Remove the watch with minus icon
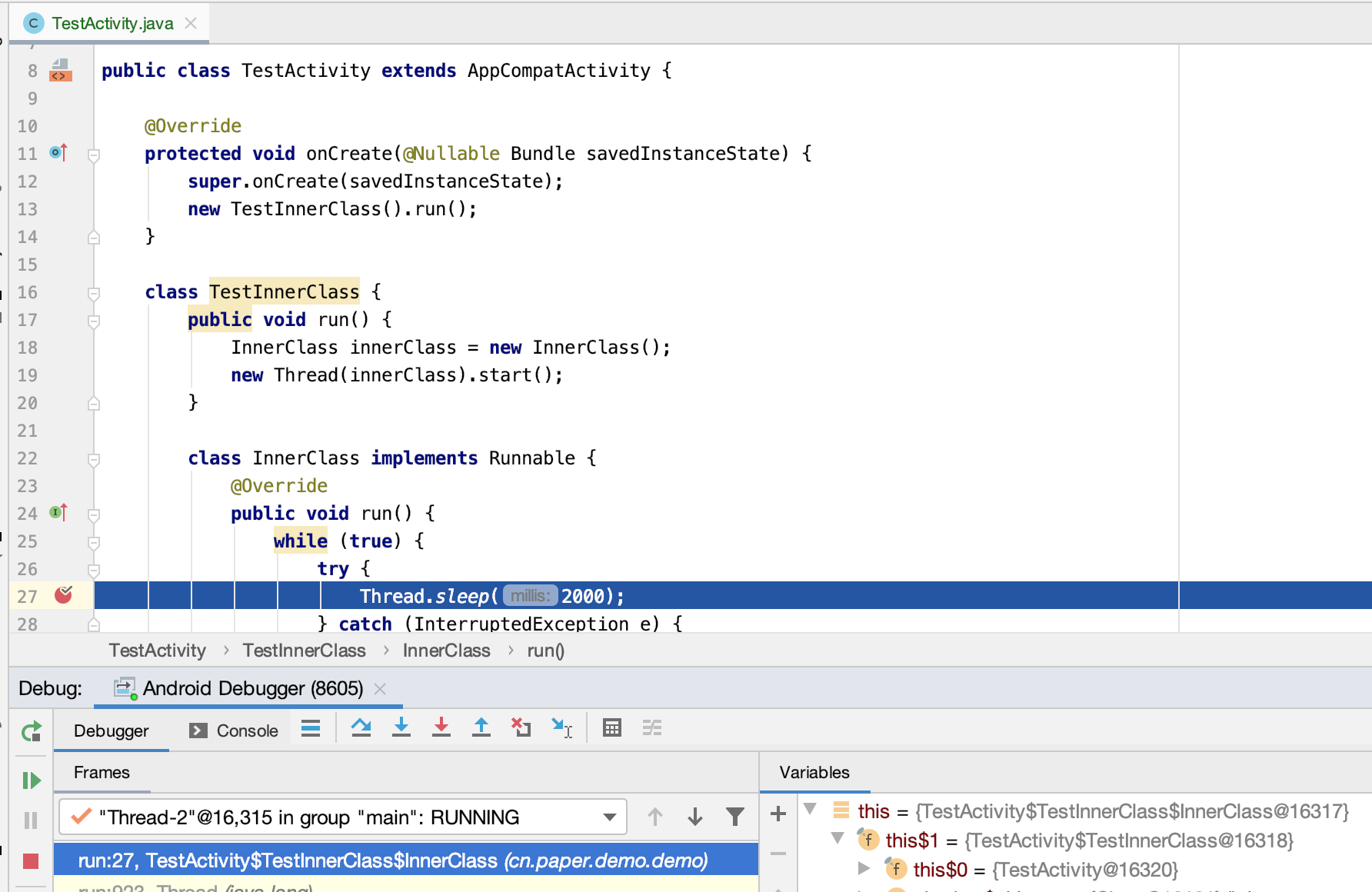 [x=778, y=853]
